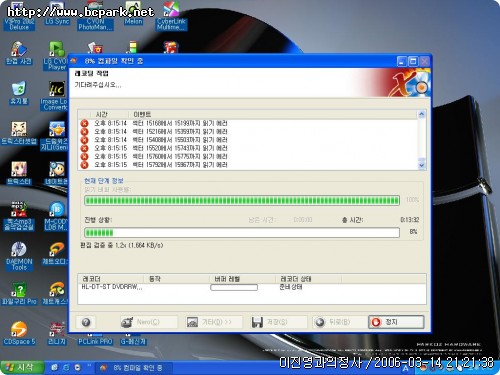Click the 시간 column header
The width and height of the screenshot is (500, 375).
[x=109, y=114]
